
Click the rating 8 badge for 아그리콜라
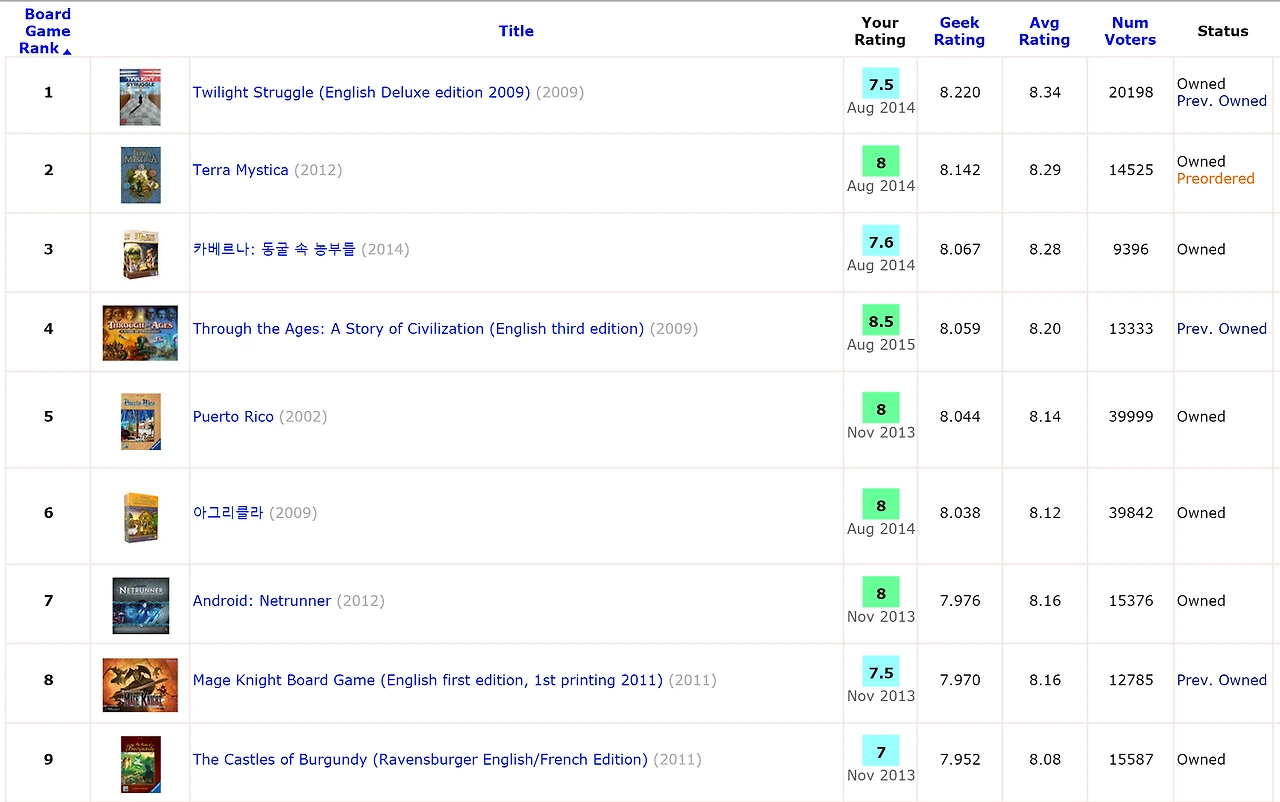[881, 505]
